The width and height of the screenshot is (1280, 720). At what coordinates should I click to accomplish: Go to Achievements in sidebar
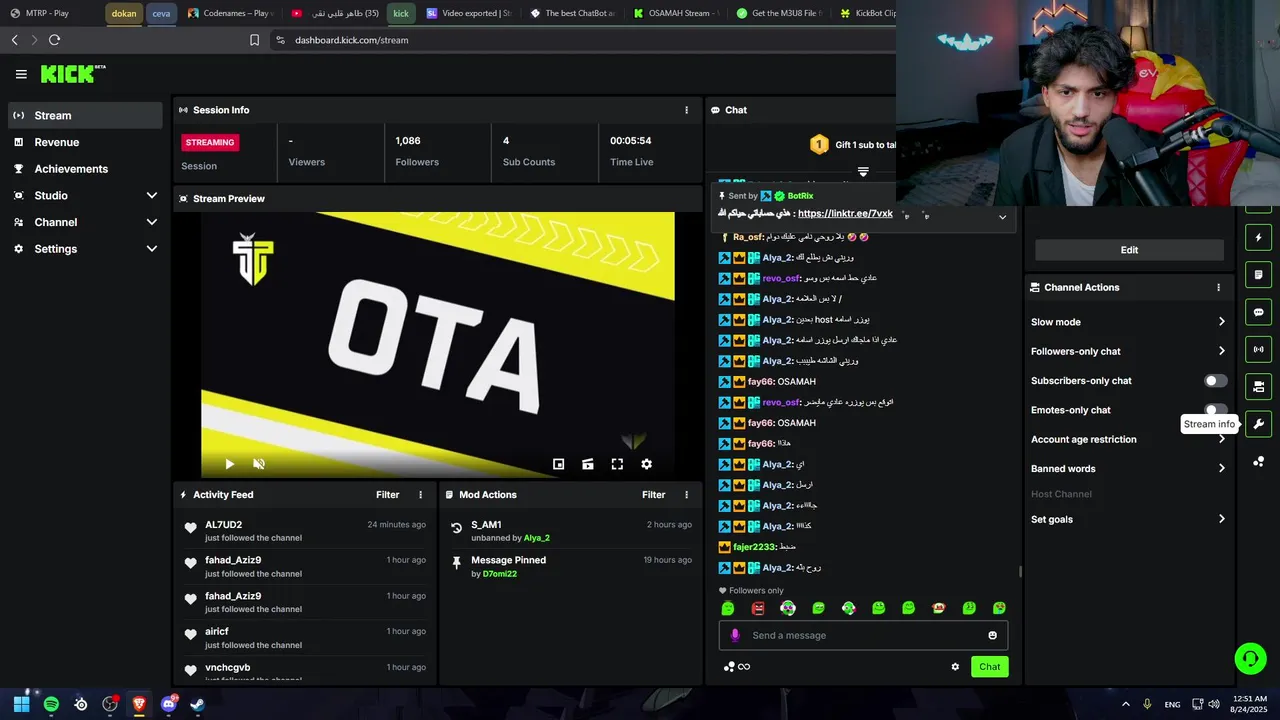point(85,169)
